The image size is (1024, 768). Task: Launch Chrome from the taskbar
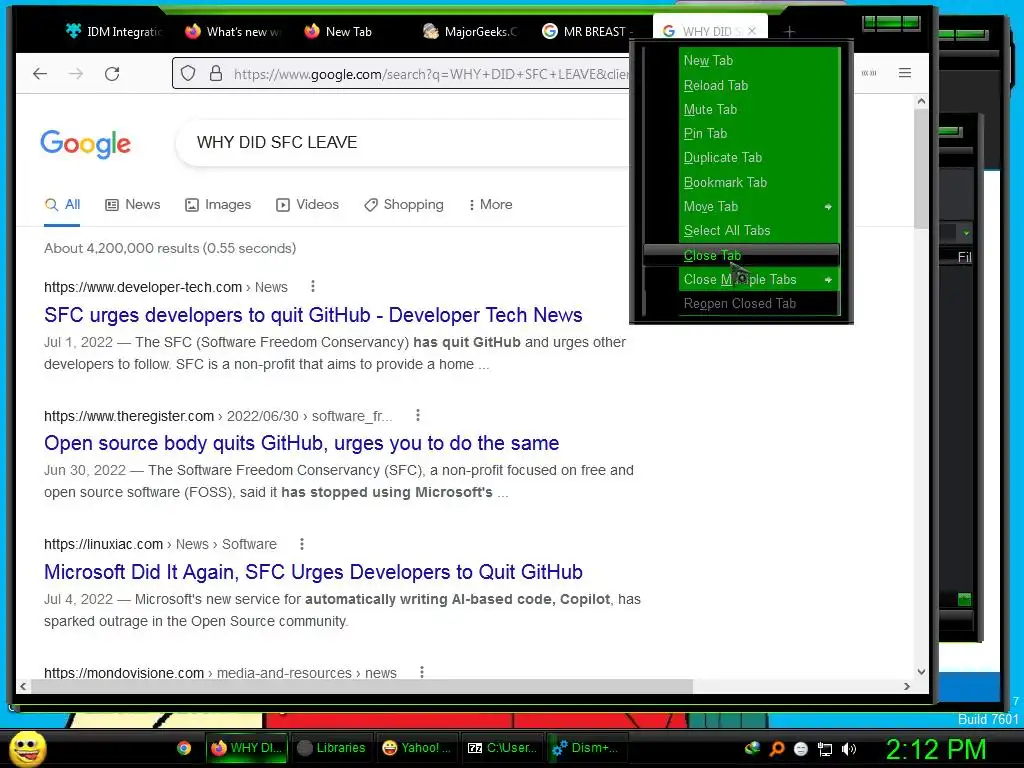184,748
